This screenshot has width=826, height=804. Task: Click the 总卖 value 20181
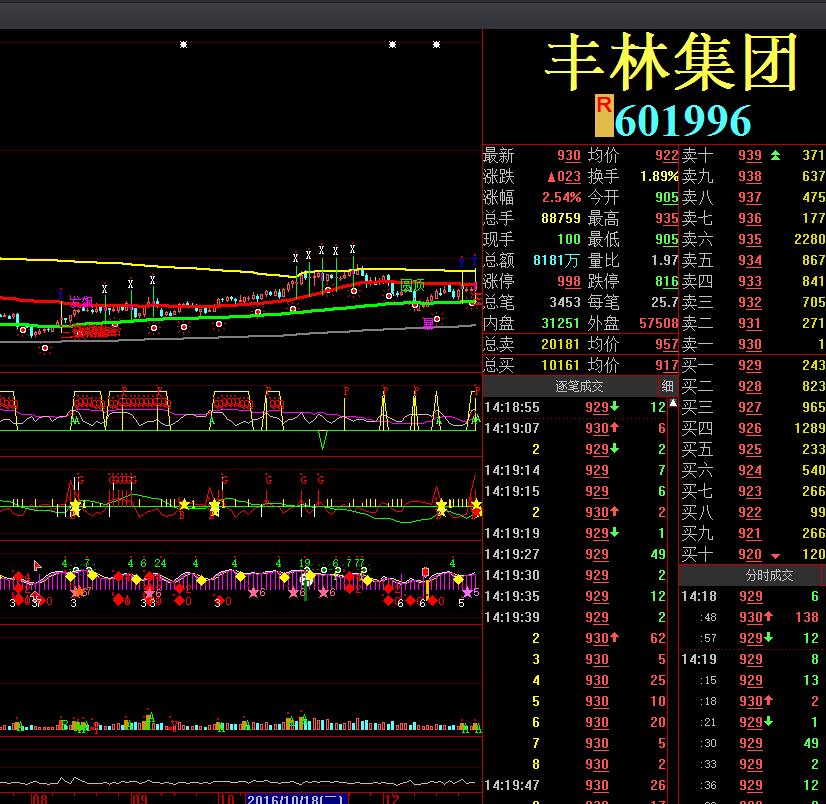pos(561,344)
